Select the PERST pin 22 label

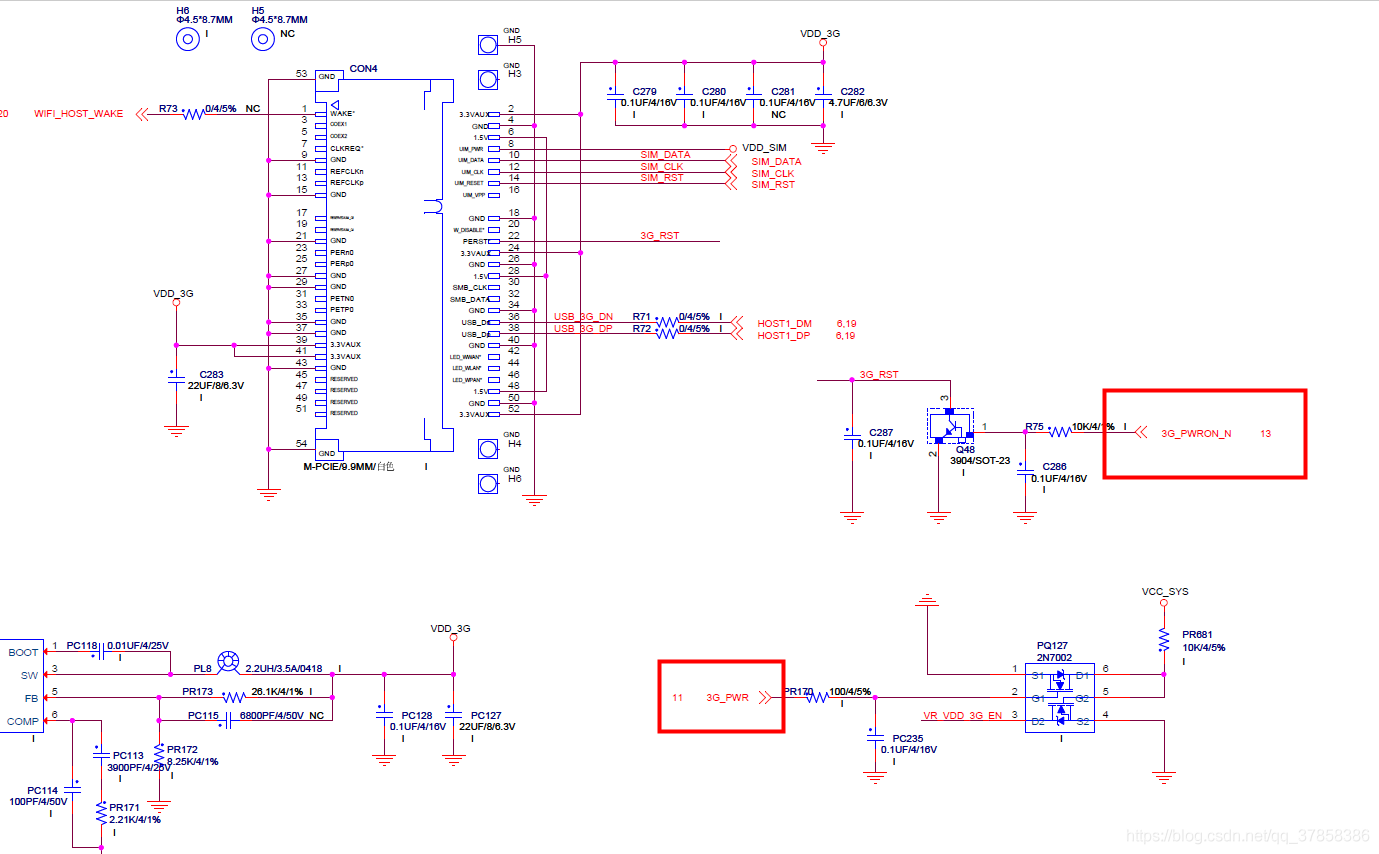(475, 241)
